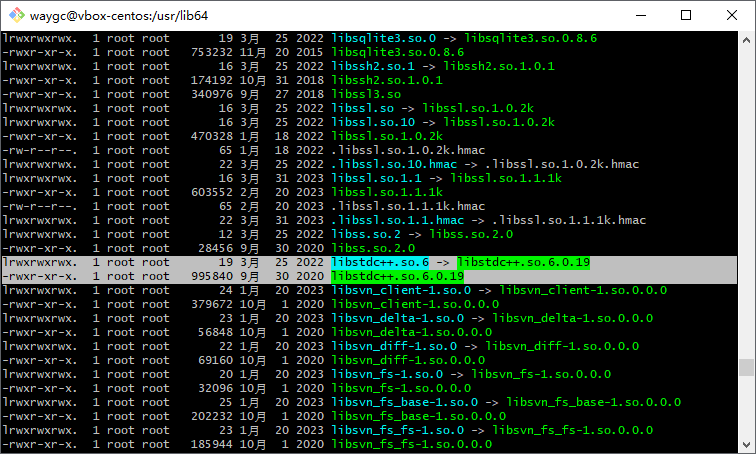Click the terminal app icon in title bar
This screenshot has width=756, height=454.
point(17,15)
